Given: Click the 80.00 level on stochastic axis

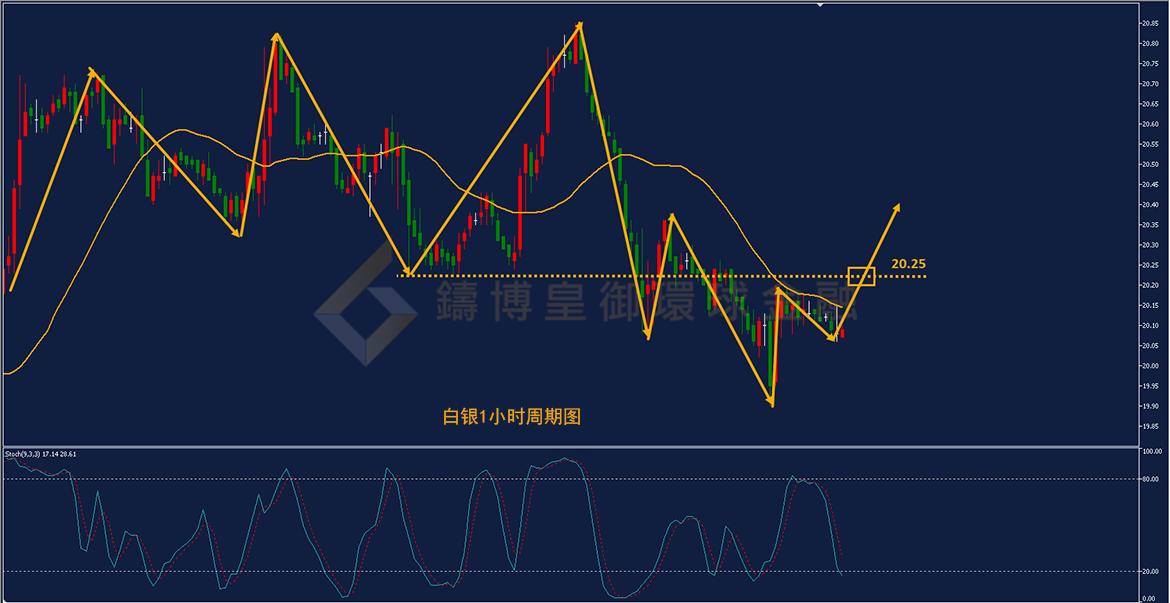Looking at the screenshot, I should coord(1151,479).
